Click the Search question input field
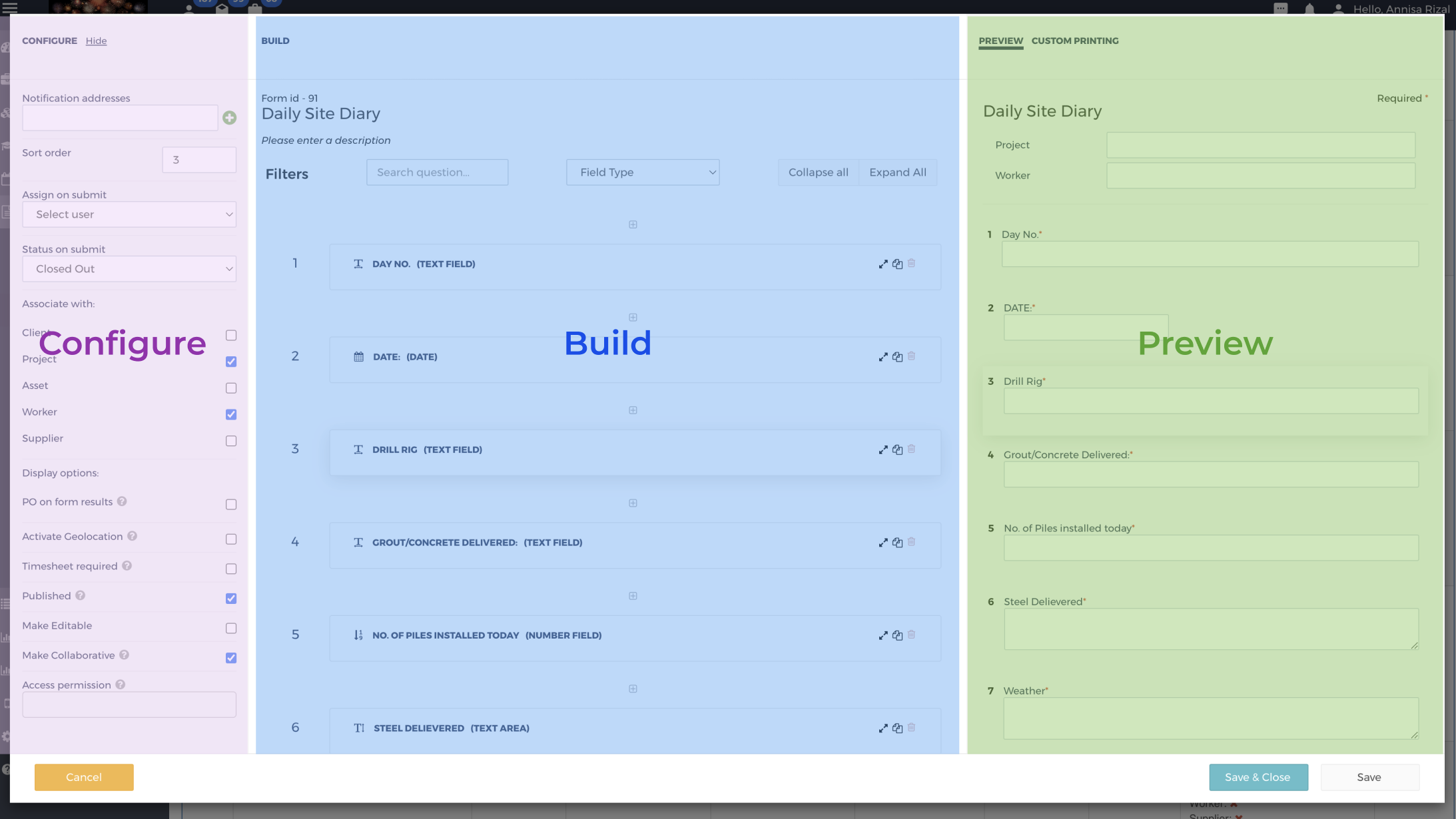 click(437, 172)
